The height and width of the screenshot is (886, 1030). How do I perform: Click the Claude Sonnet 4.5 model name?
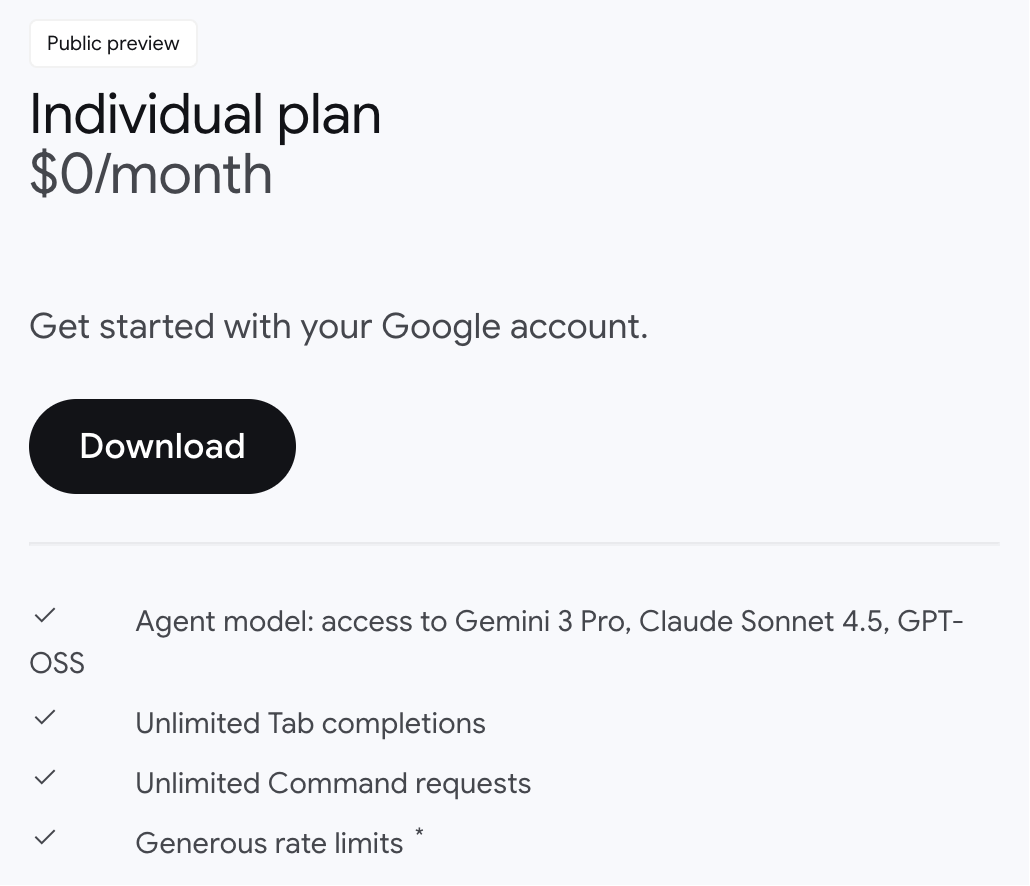764,621
